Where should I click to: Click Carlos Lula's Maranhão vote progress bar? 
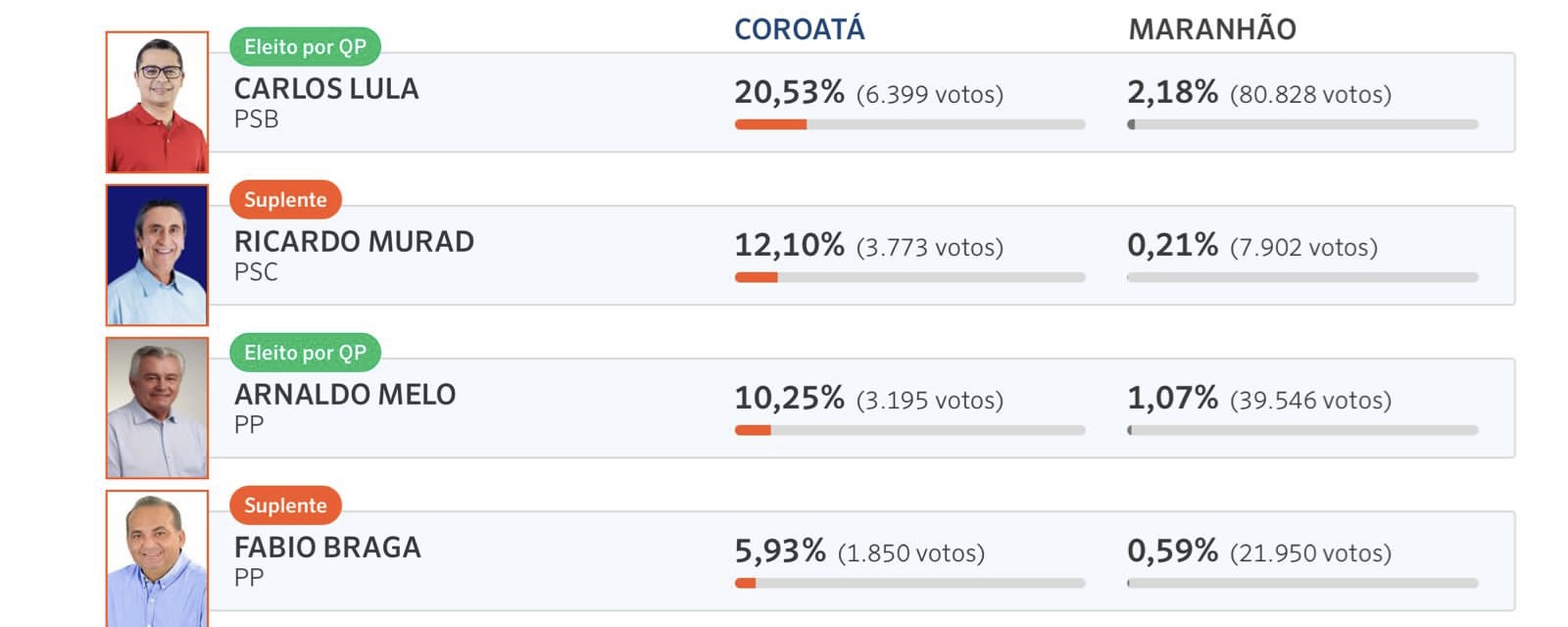click(x=1302, y=124)
